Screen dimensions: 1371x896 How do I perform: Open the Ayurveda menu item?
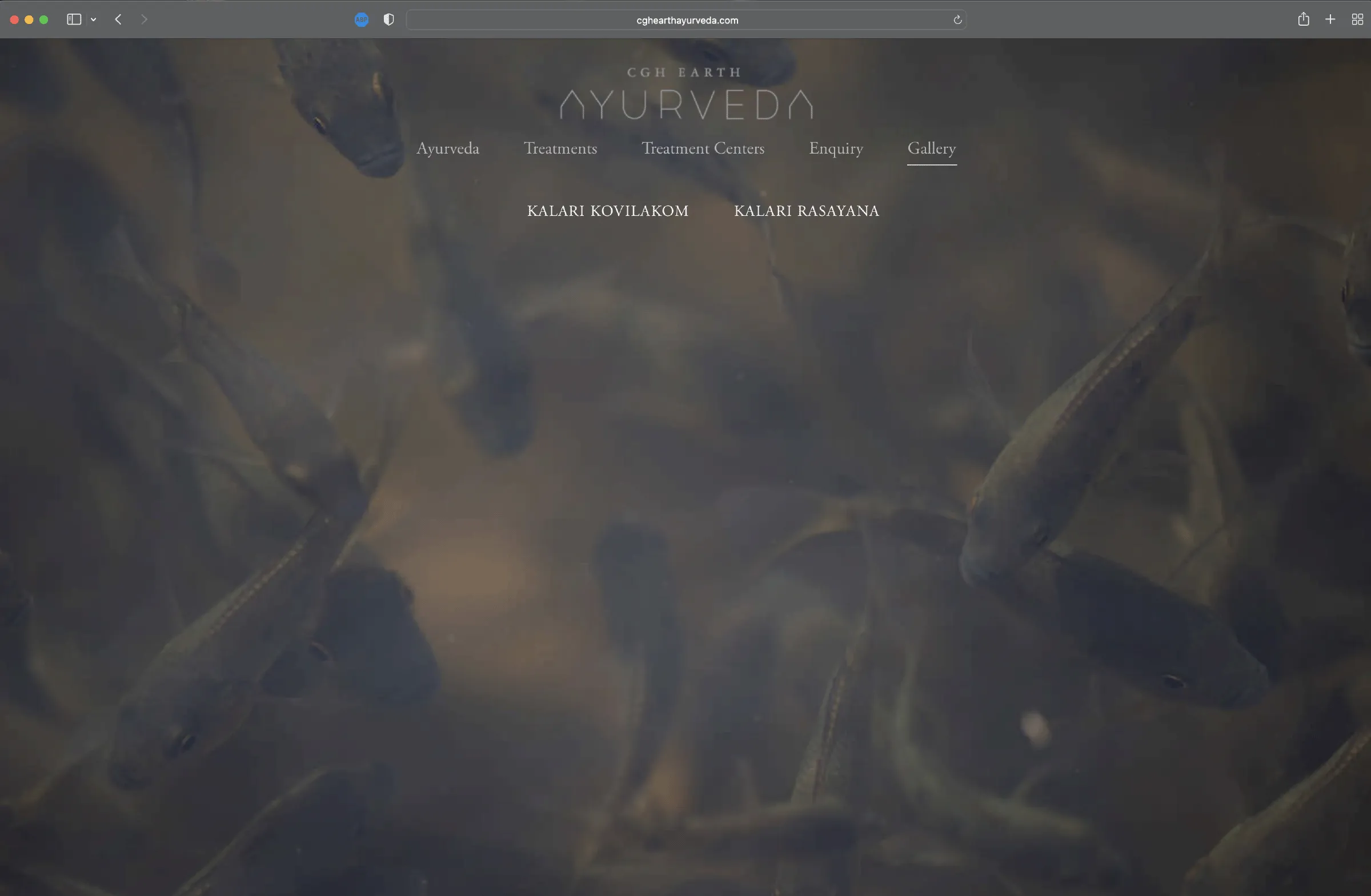click(448, 148)
